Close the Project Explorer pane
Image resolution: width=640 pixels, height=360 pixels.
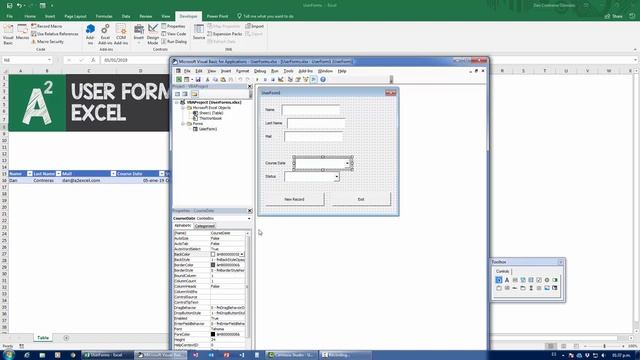pos(250,87)
